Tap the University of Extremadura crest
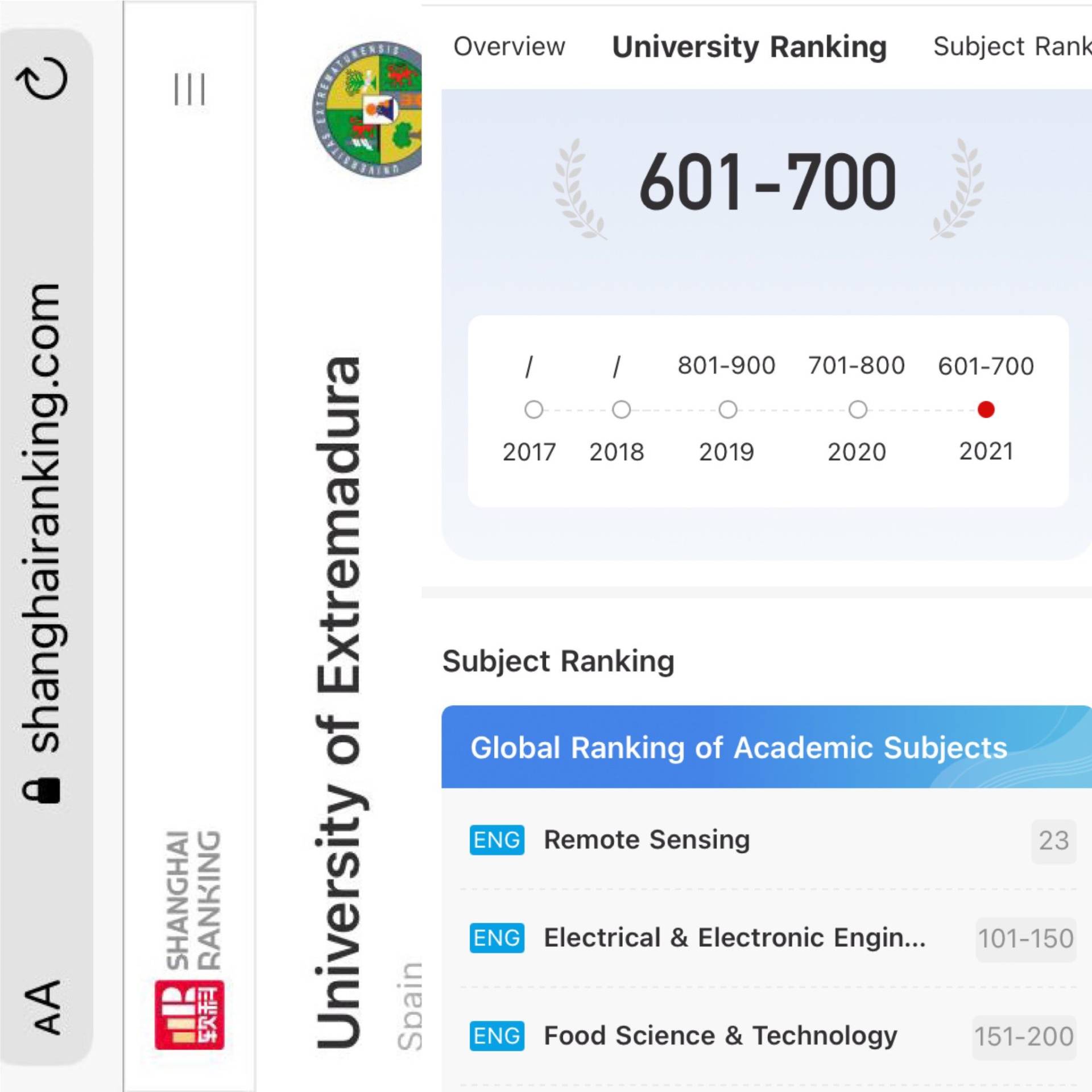1092x1092 pixels. [x=367, y=109]
